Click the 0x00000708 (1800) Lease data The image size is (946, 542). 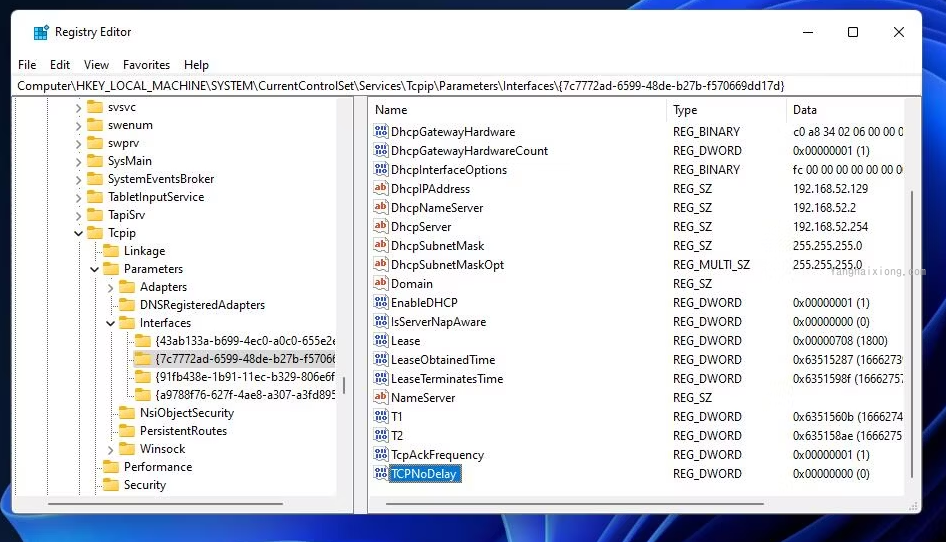[840, 340]
